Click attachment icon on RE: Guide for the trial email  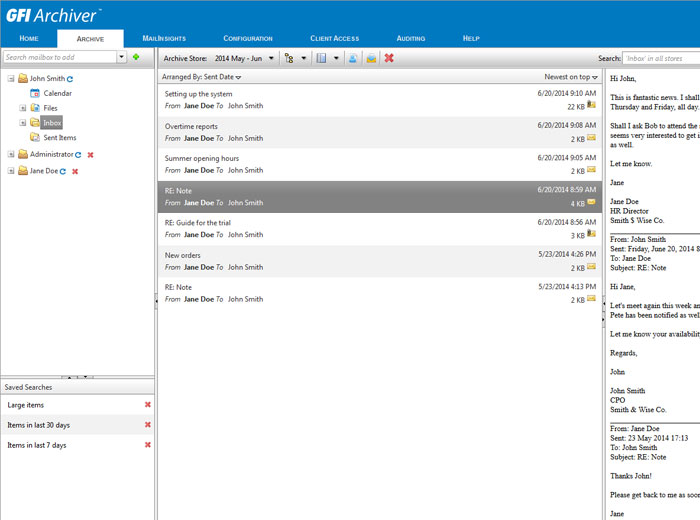pos(592,233)
